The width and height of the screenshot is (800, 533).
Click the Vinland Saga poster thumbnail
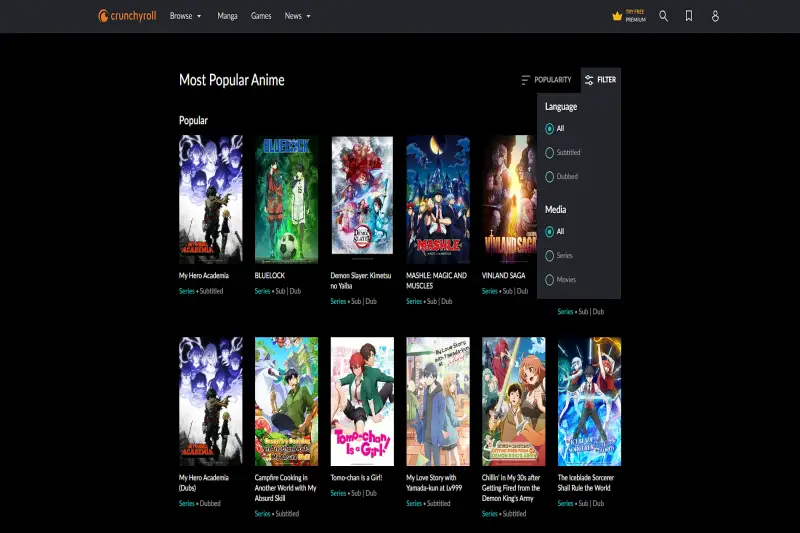pos(509,199)
